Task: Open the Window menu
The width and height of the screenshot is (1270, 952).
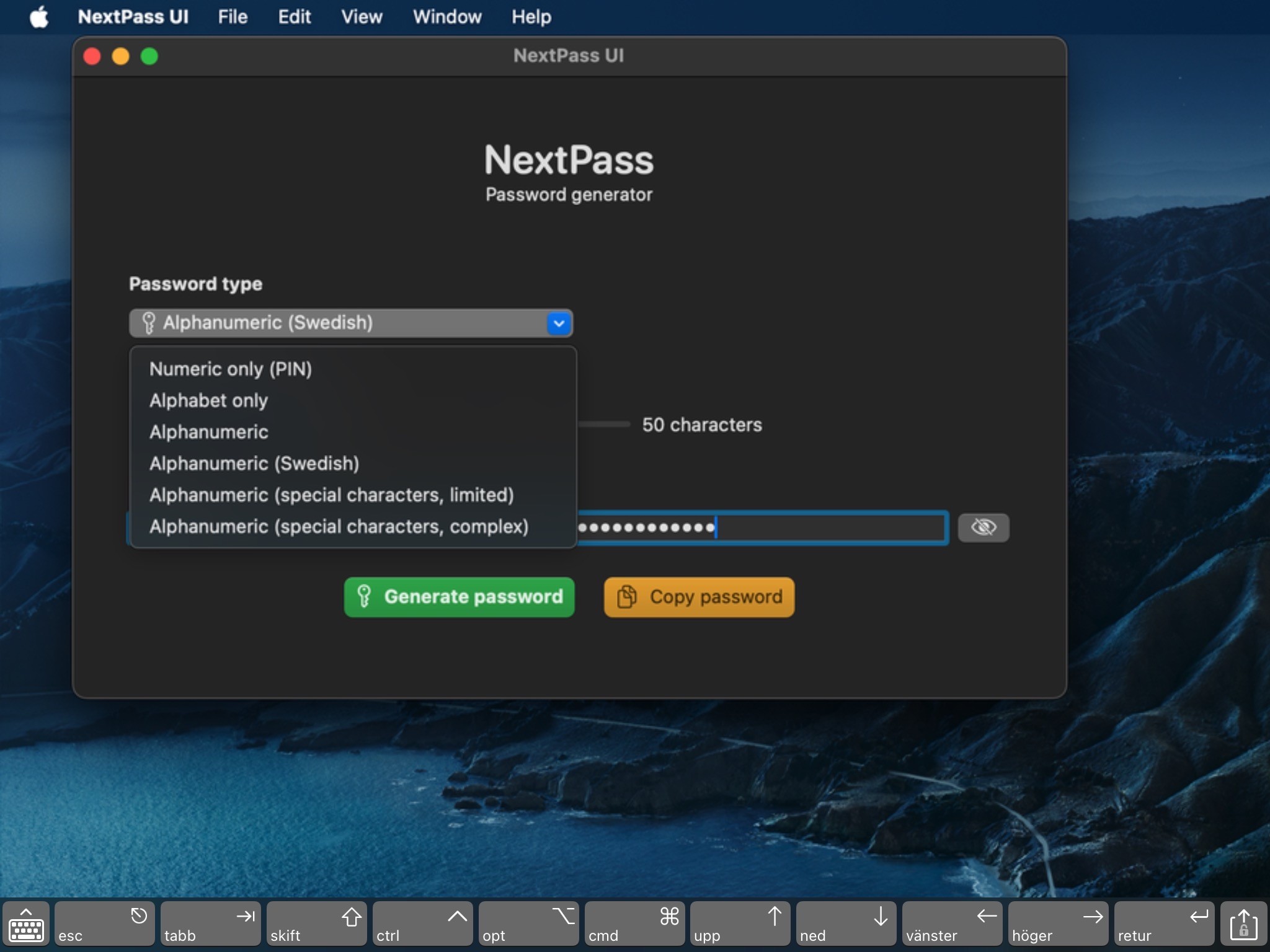Action: point(446,17)
